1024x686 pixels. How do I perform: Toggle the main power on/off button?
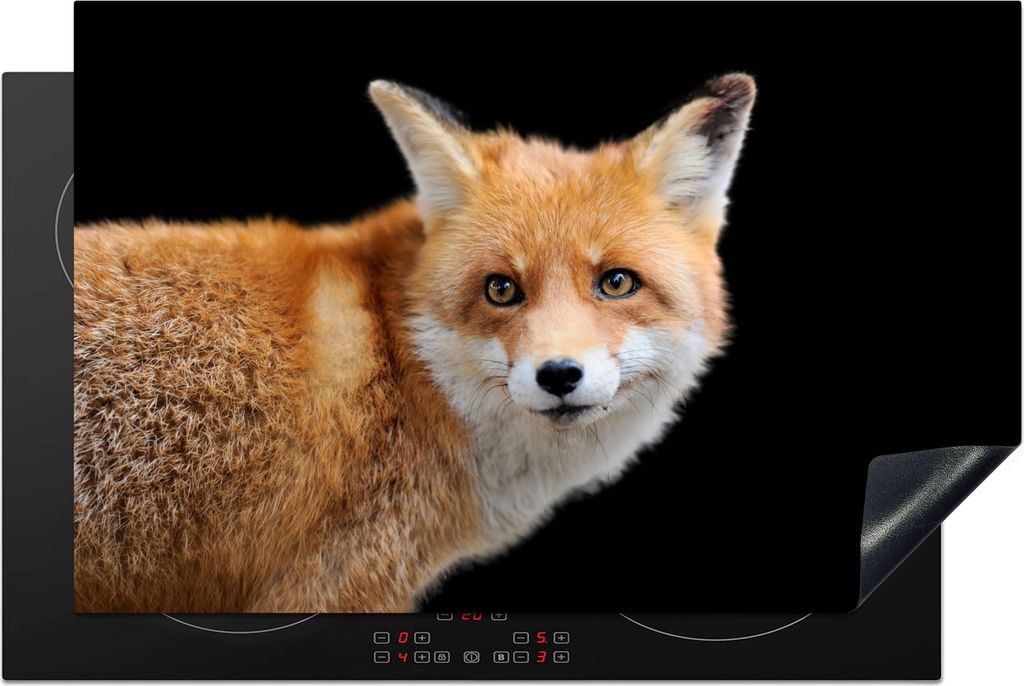point(471,657)
